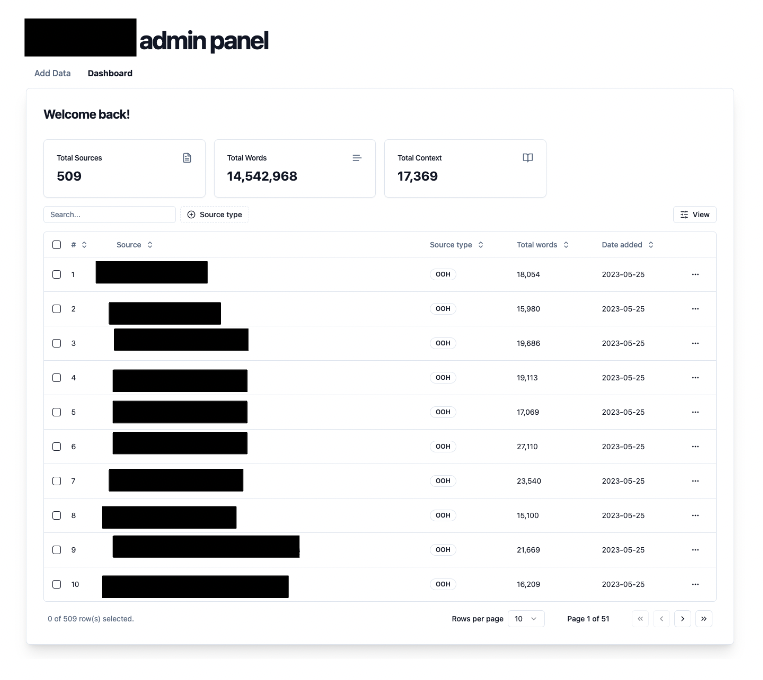The height and width of the screenshot is (680, 763).
Task: Click the lines icon in Total Words card
Action: [357, 158]
